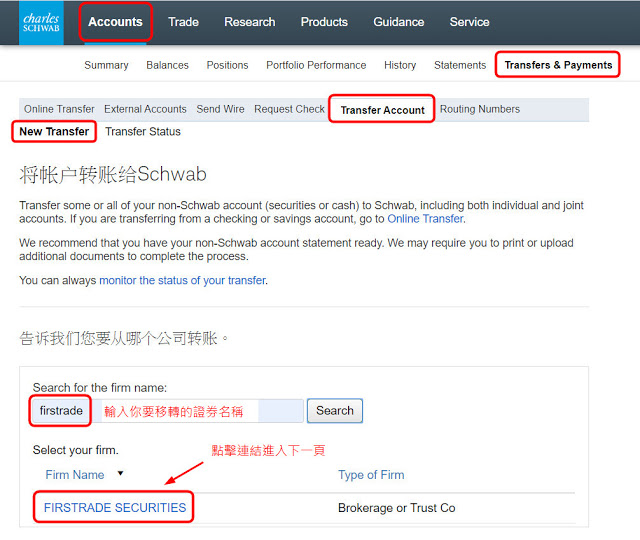Viewport: 640px width, 540px height.
Task: Click 'Brokerage or Trust Co' cell
Action: click(396, 508)
